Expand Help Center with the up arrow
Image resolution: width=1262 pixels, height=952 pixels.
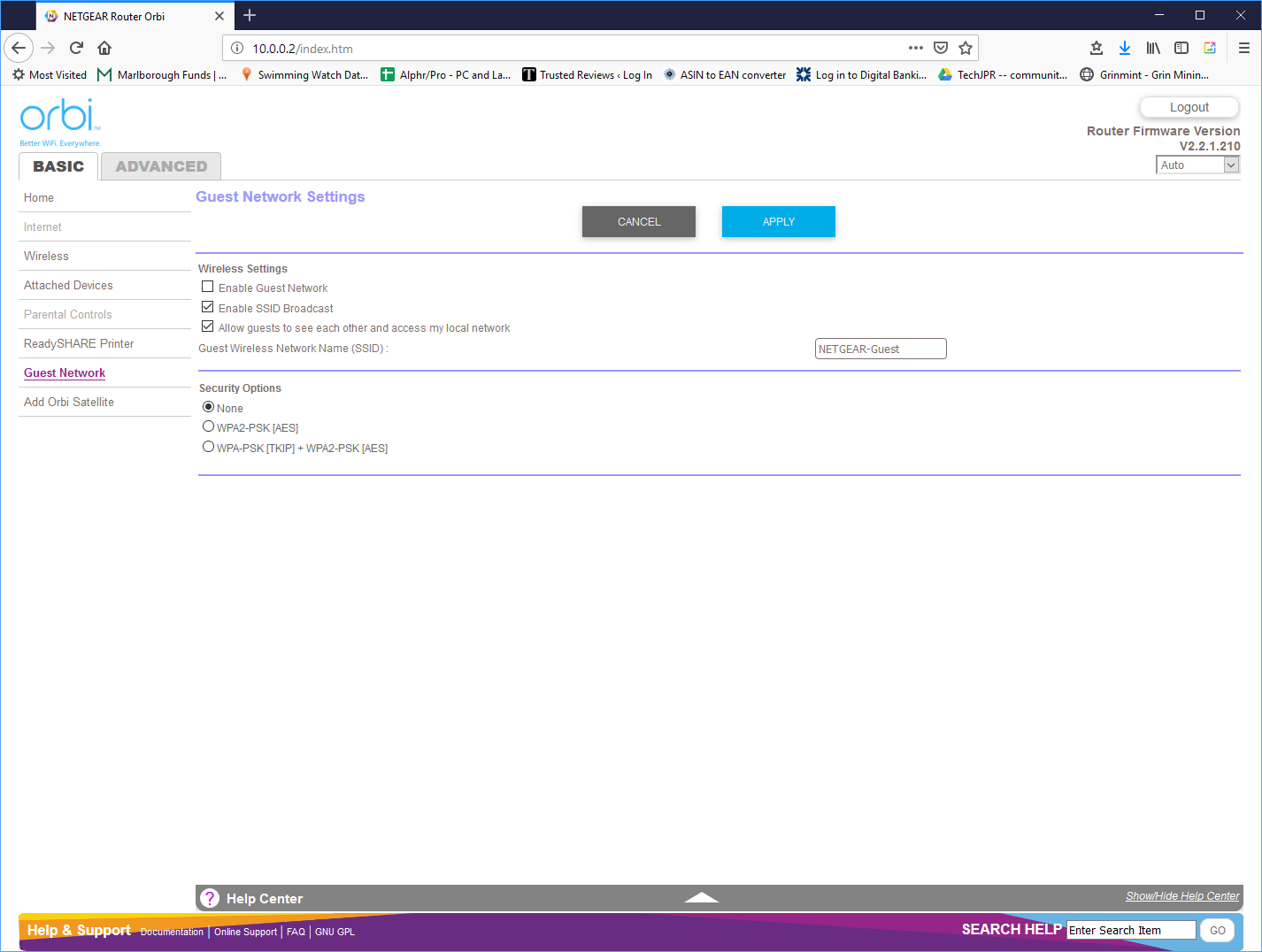(x=702, y=897)
